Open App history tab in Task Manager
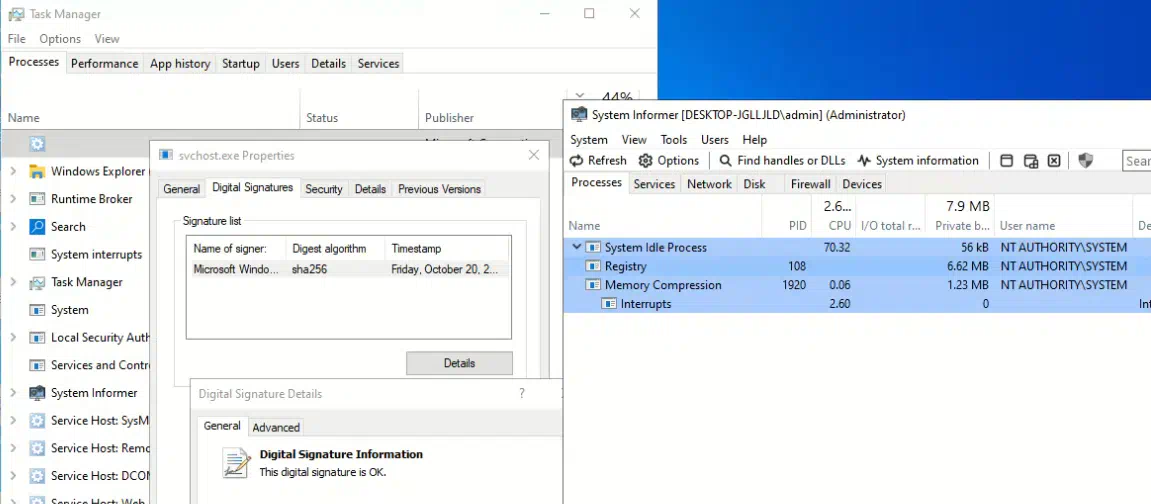The width and height of the screenshot is (1151, 504). pyautogui.click(x=180, y=64)
